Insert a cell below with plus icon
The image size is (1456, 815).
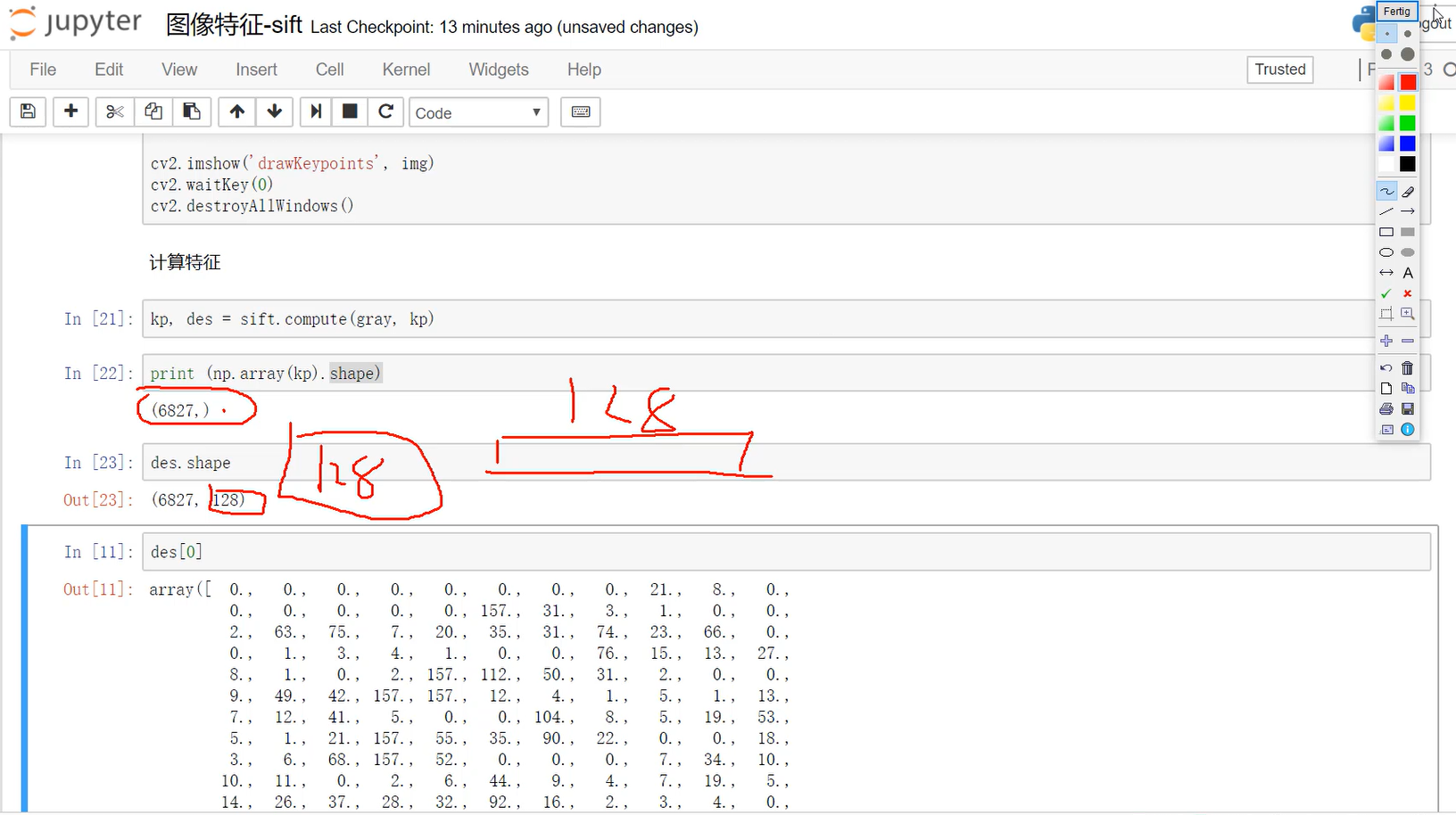(x=70, y=111)
